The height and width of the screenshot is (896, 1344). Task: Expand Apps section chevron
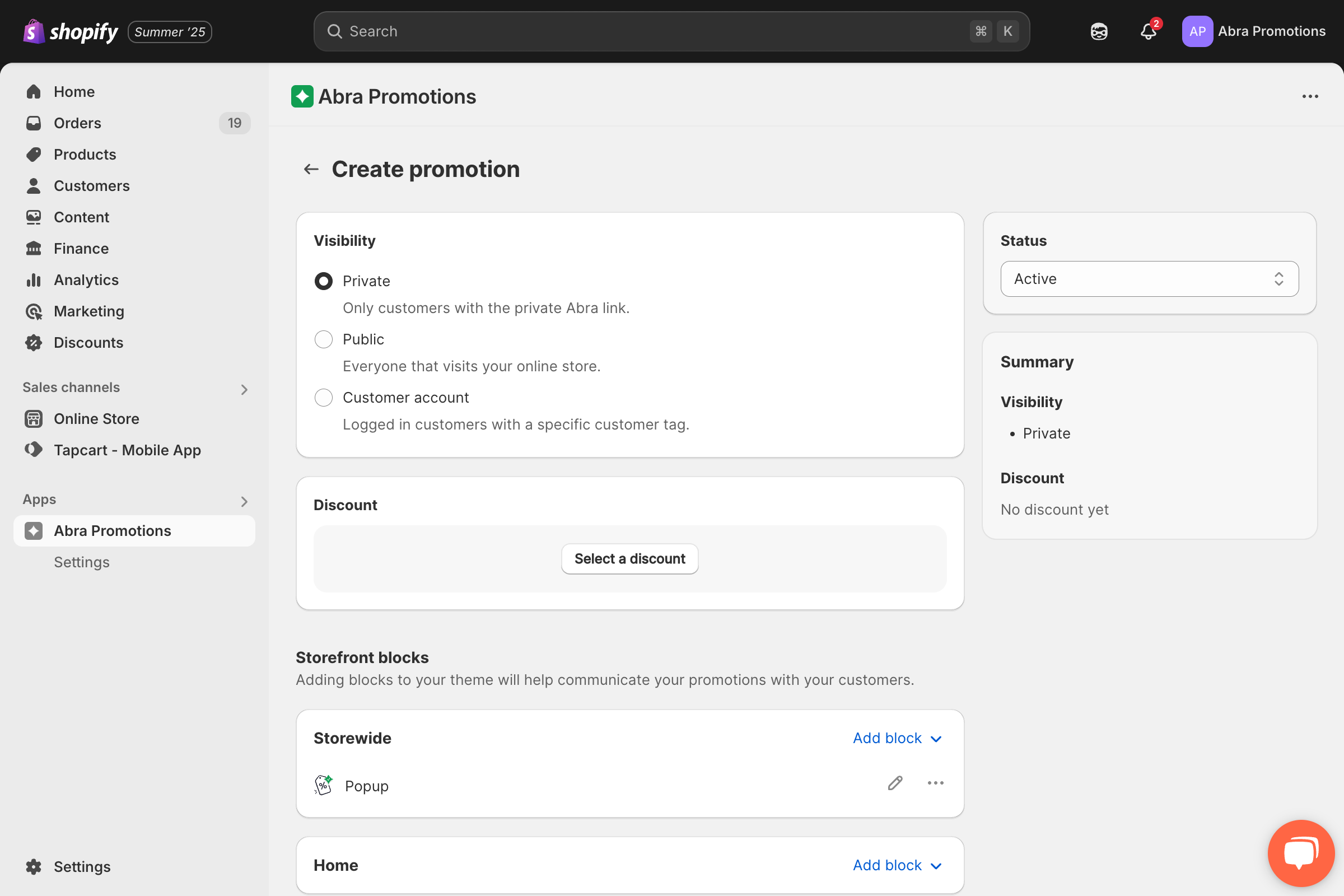[244, 501]
